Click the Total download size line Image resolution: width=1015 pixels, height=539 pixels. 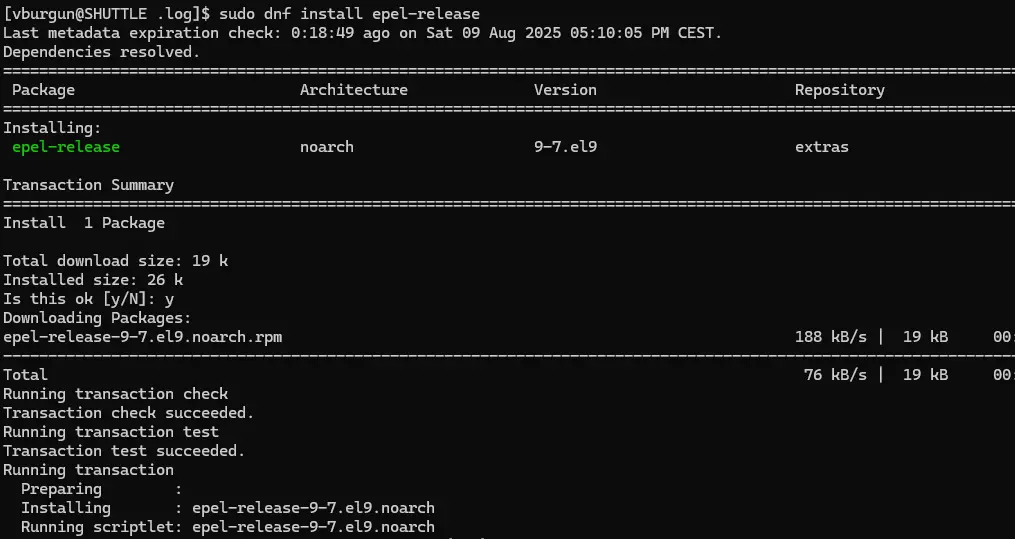115,261
